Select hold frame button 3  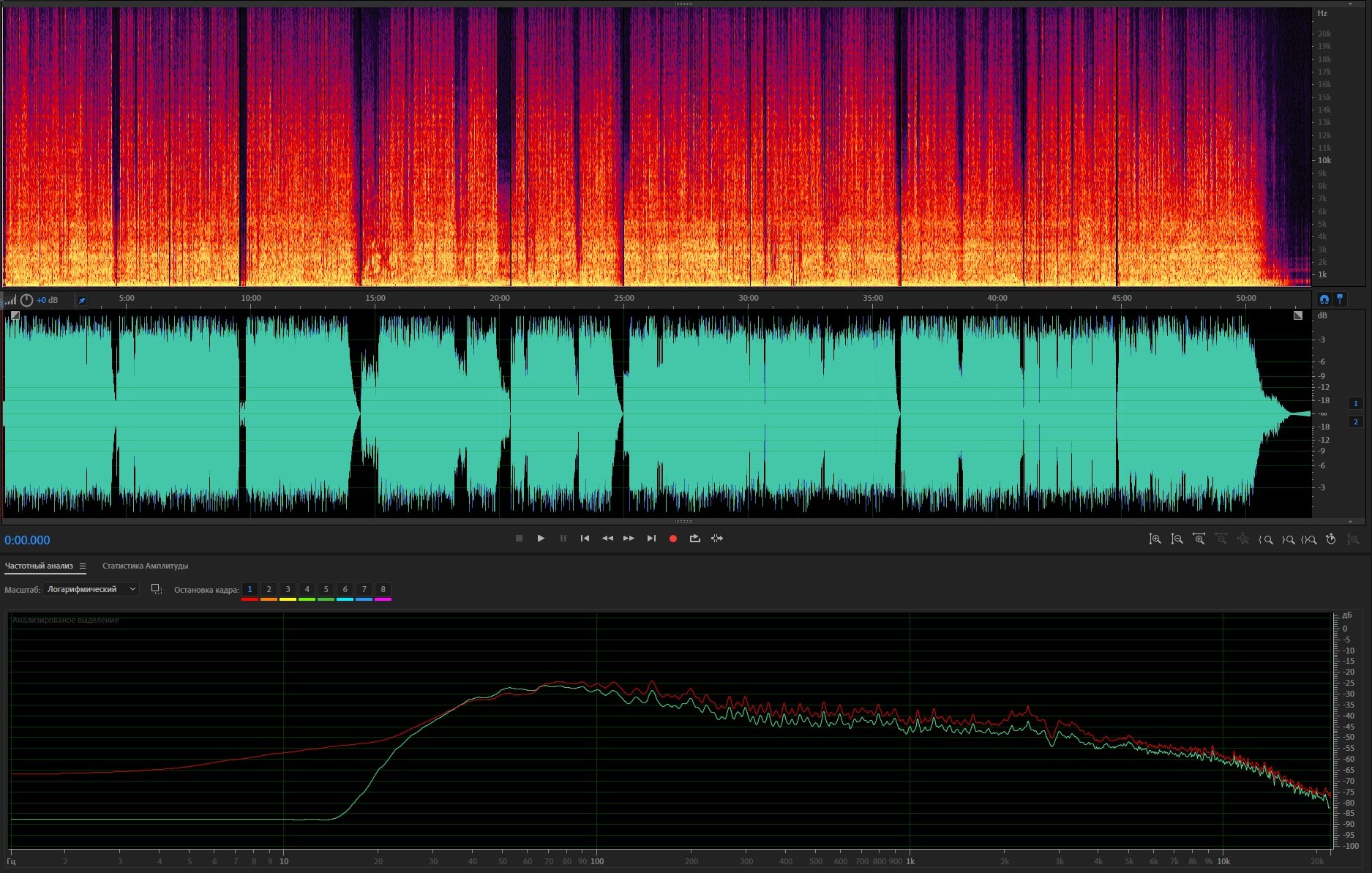point(288,590)
